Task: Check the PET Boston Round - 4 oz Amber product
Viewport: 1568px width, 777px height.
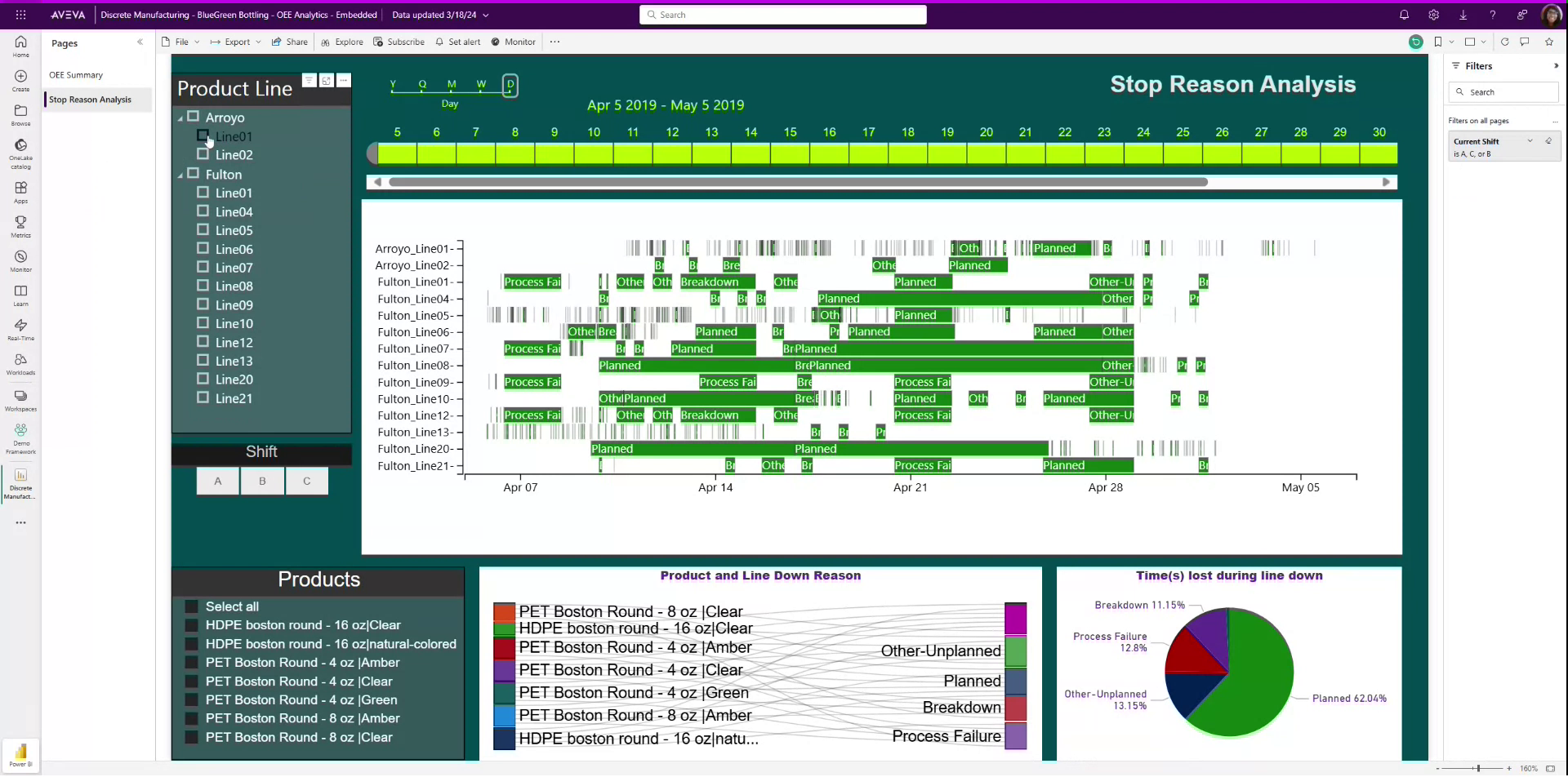Action: (191, 662)
